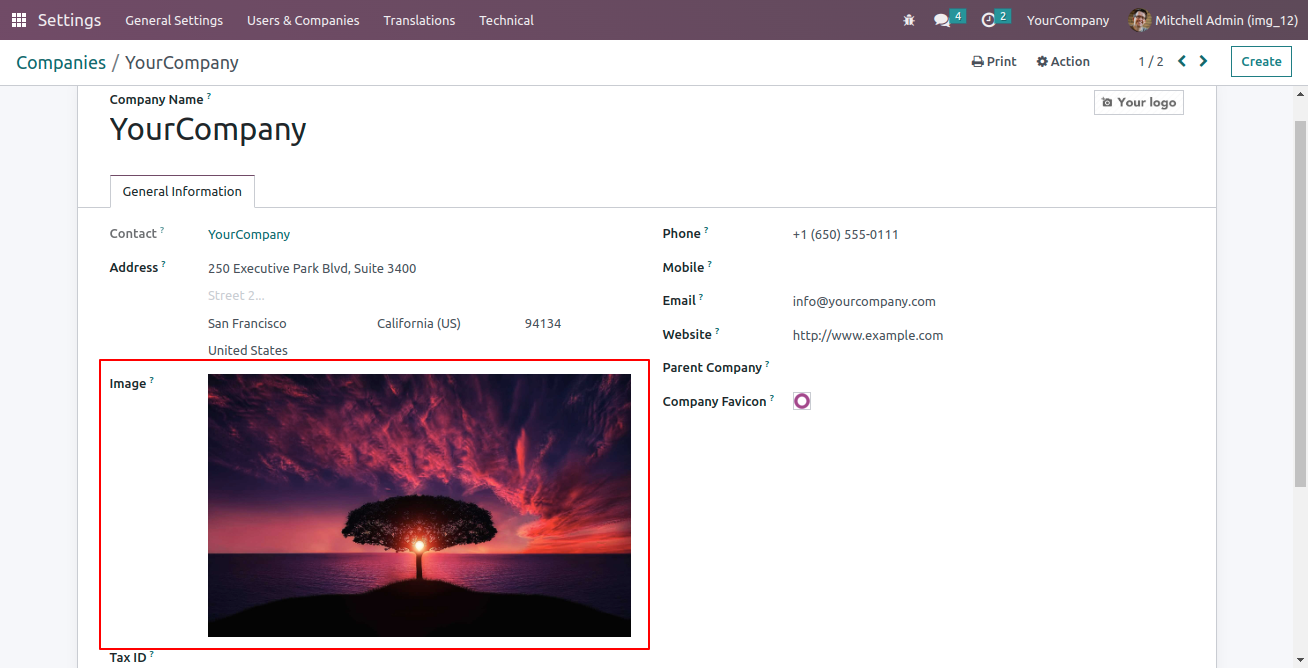Open the Action dropdown
This screenshot has height=668, width=1308.
[1063, 62]
